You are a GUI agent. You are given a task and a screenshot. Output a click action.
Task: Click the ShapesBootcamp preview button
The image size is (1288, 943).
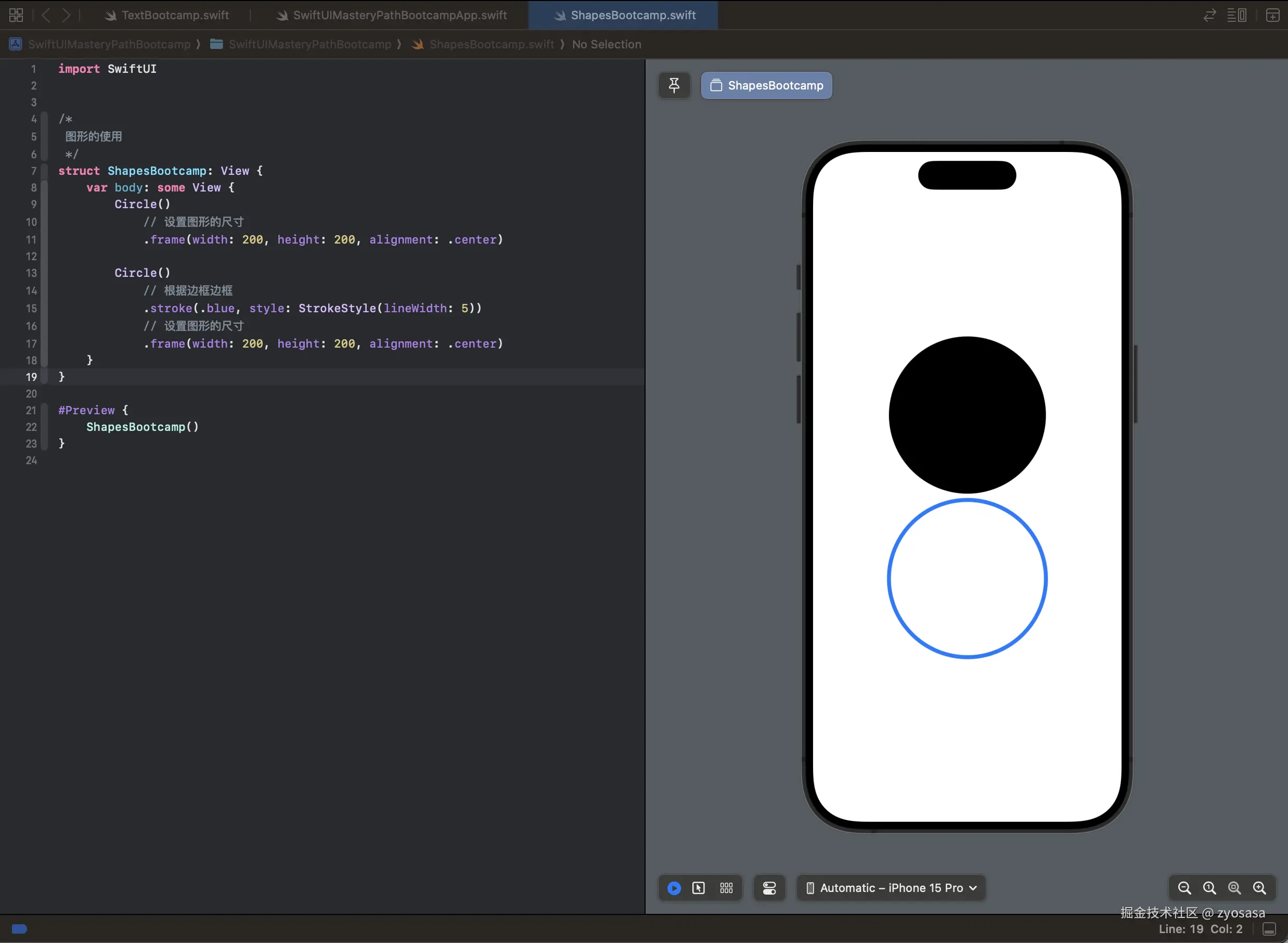point(766,86)
